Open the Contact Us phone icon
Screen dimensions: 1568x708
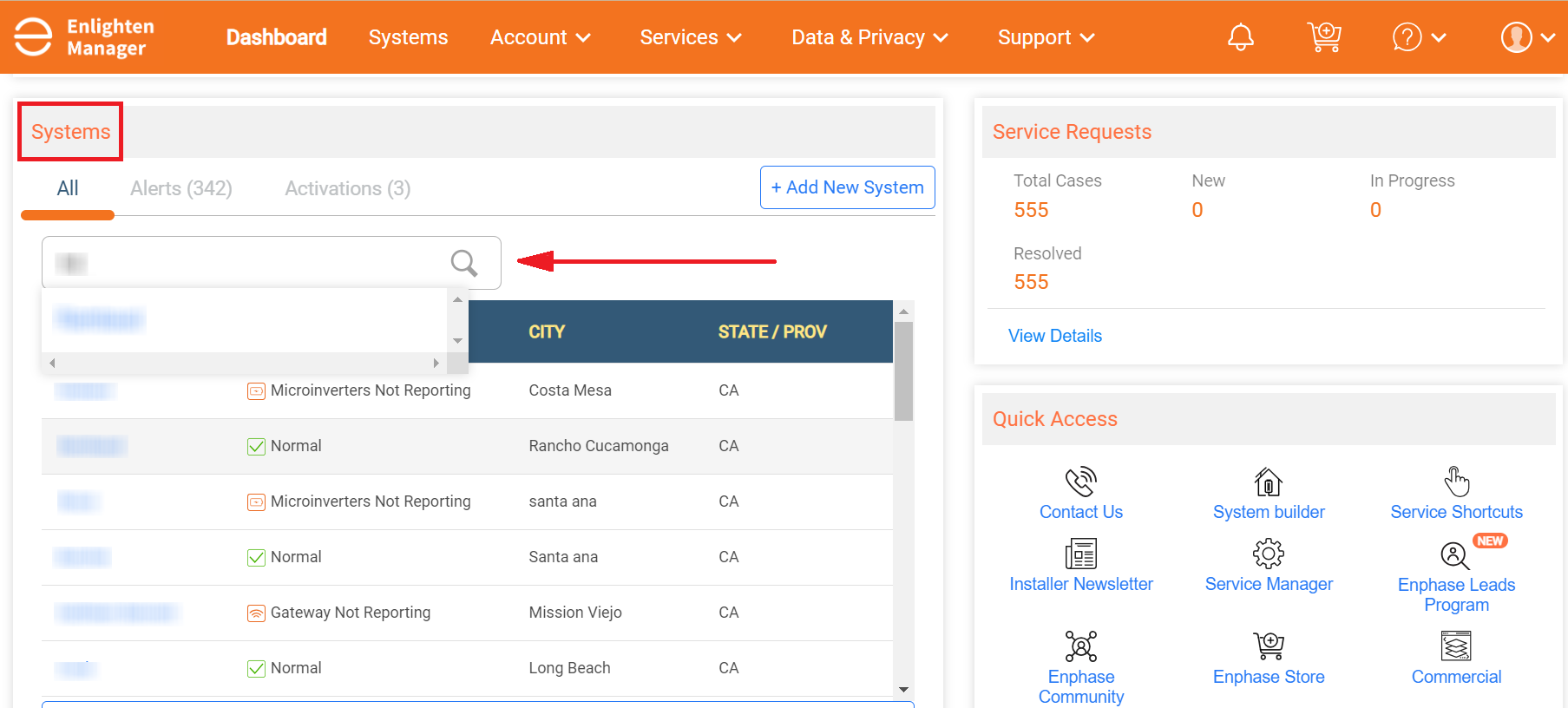[x=1080, y=482]
